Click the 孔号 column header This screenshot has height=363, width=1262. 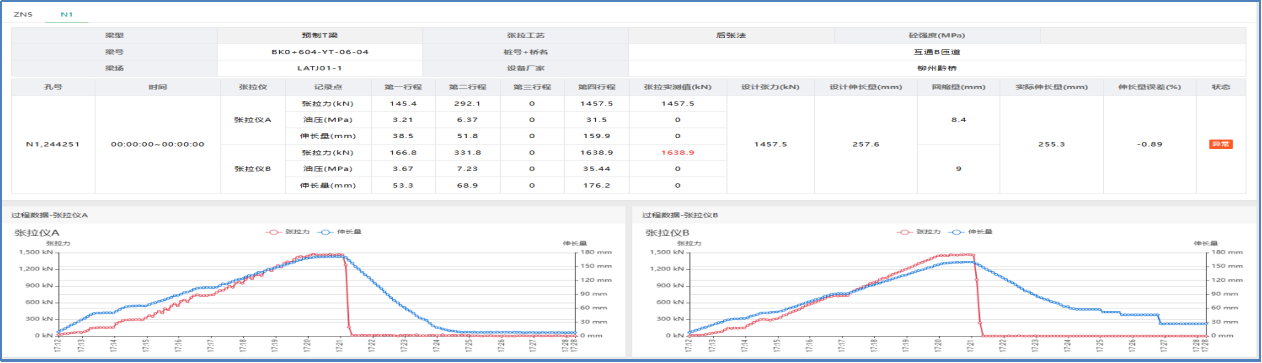[x=53, y=87]
